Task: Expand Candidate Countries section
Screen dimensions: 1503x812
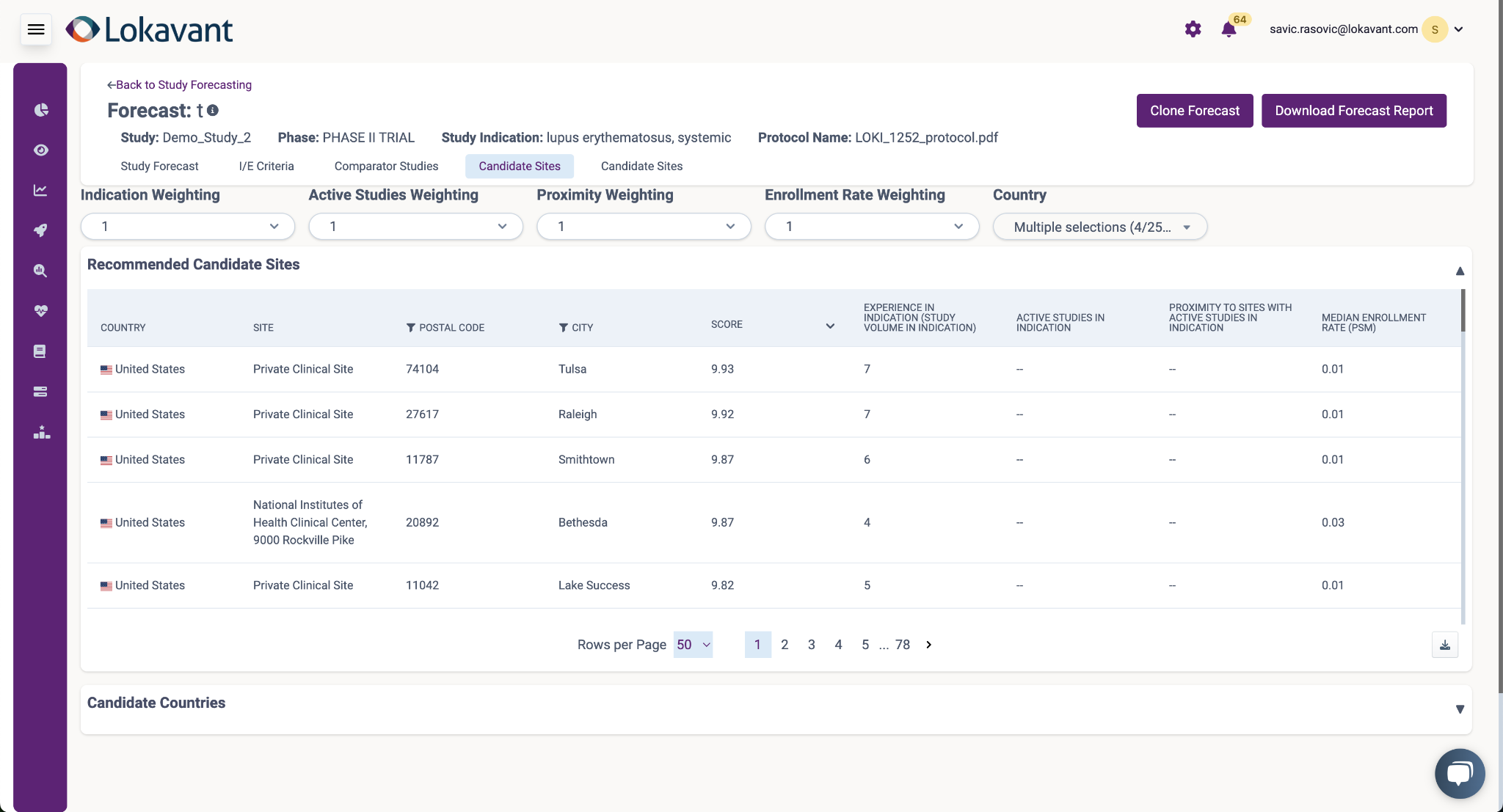Action: click(x=1460, y=709)
